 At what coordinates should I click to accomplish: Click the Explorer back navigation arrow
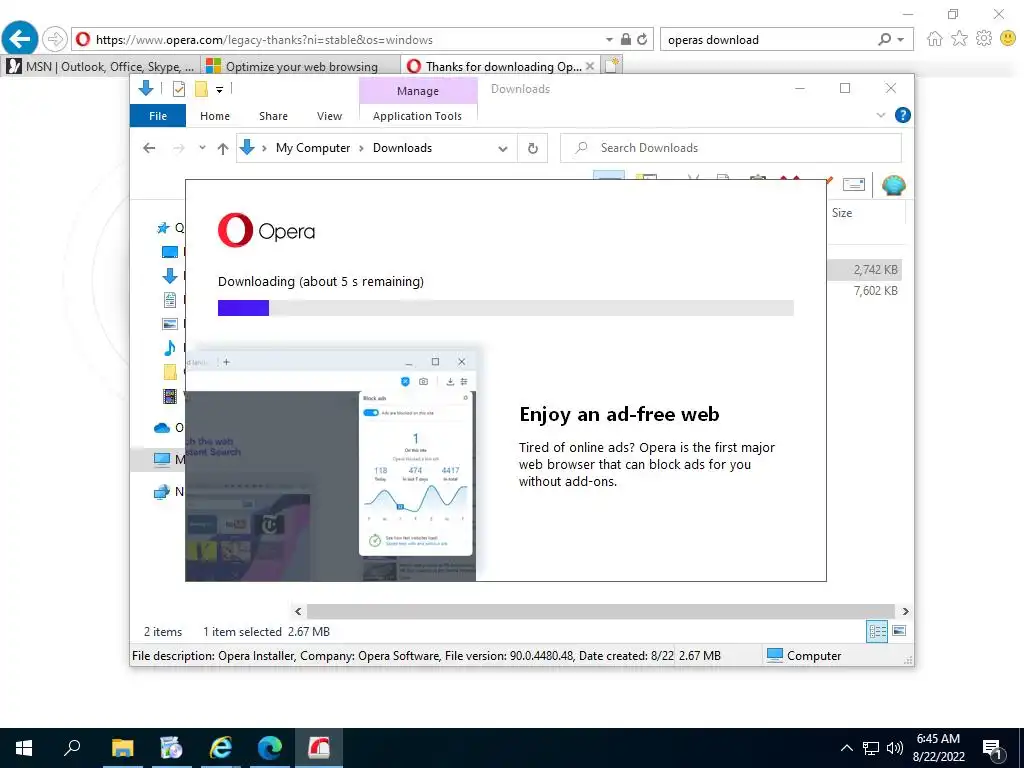point(150,148)
